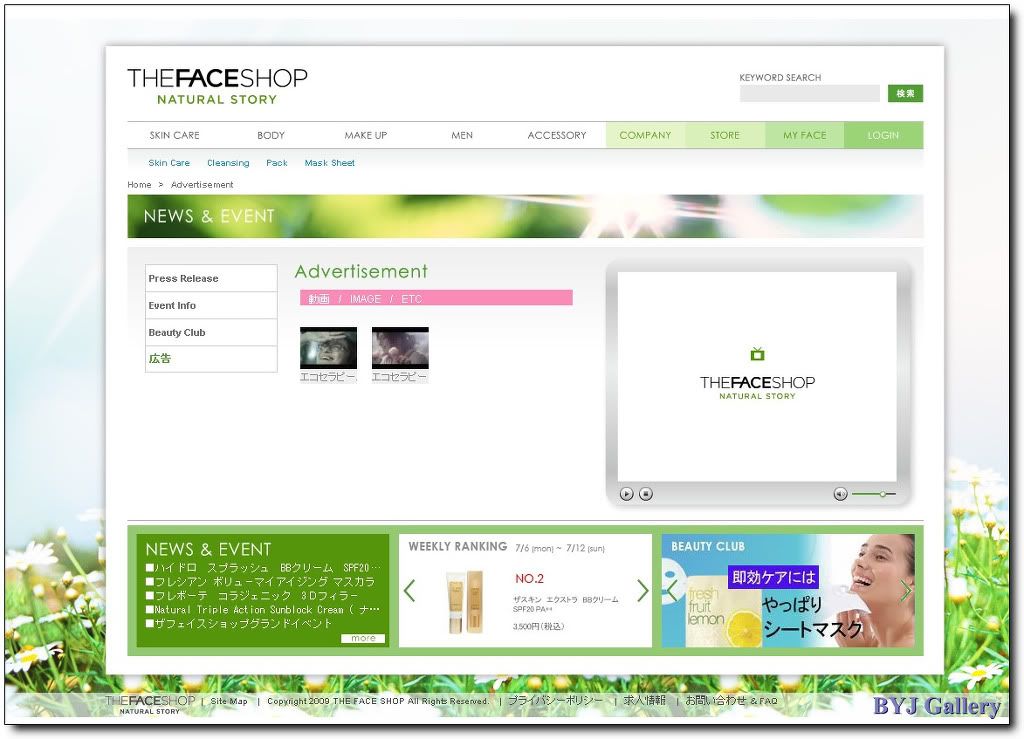Click the footer The Face Shop logo

click(x=150, y=704)
